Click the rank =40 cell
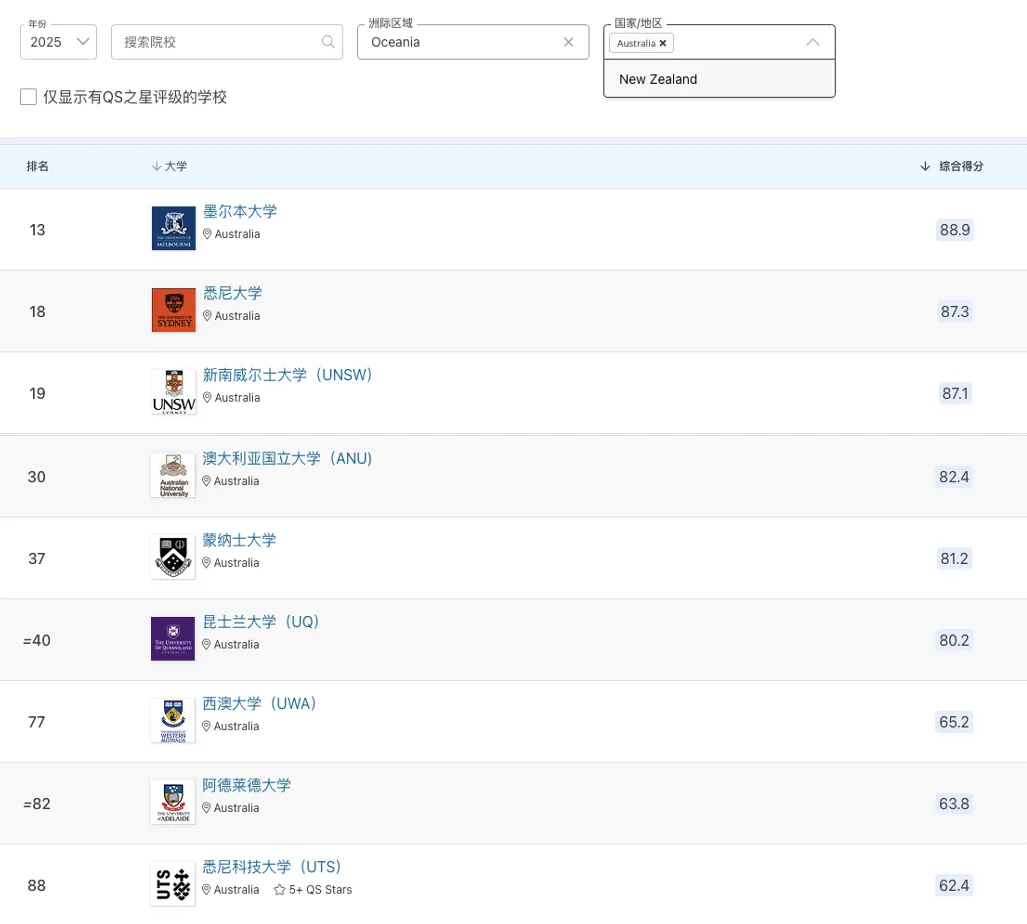 pyautogui.click(x=37, y=640)
